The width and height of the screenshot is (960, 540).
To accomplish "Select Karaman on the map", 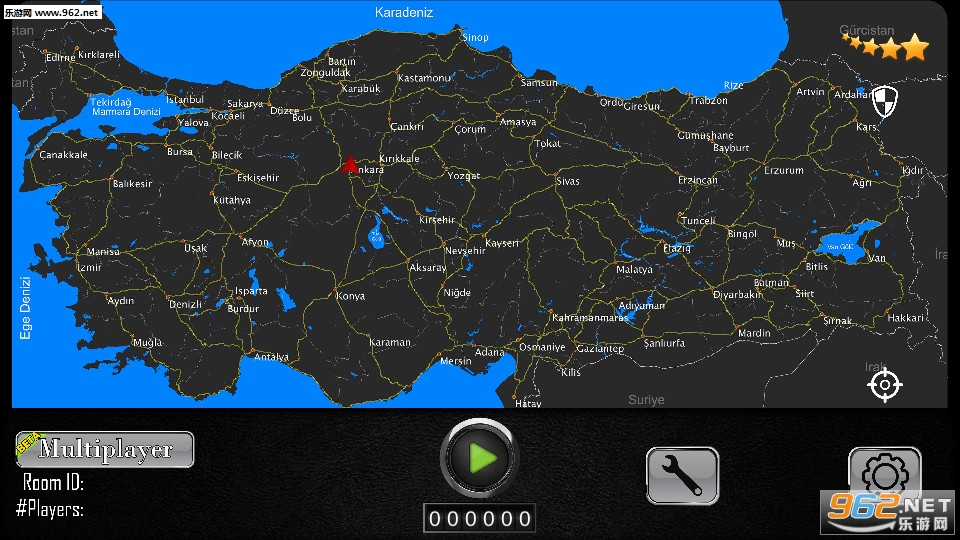I will click(390, 342).
